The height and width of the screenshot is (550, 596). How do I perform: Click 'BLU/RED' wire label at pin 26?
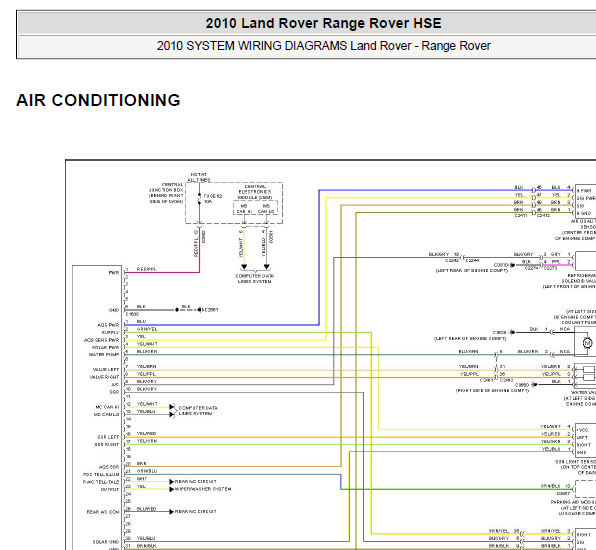146,509
